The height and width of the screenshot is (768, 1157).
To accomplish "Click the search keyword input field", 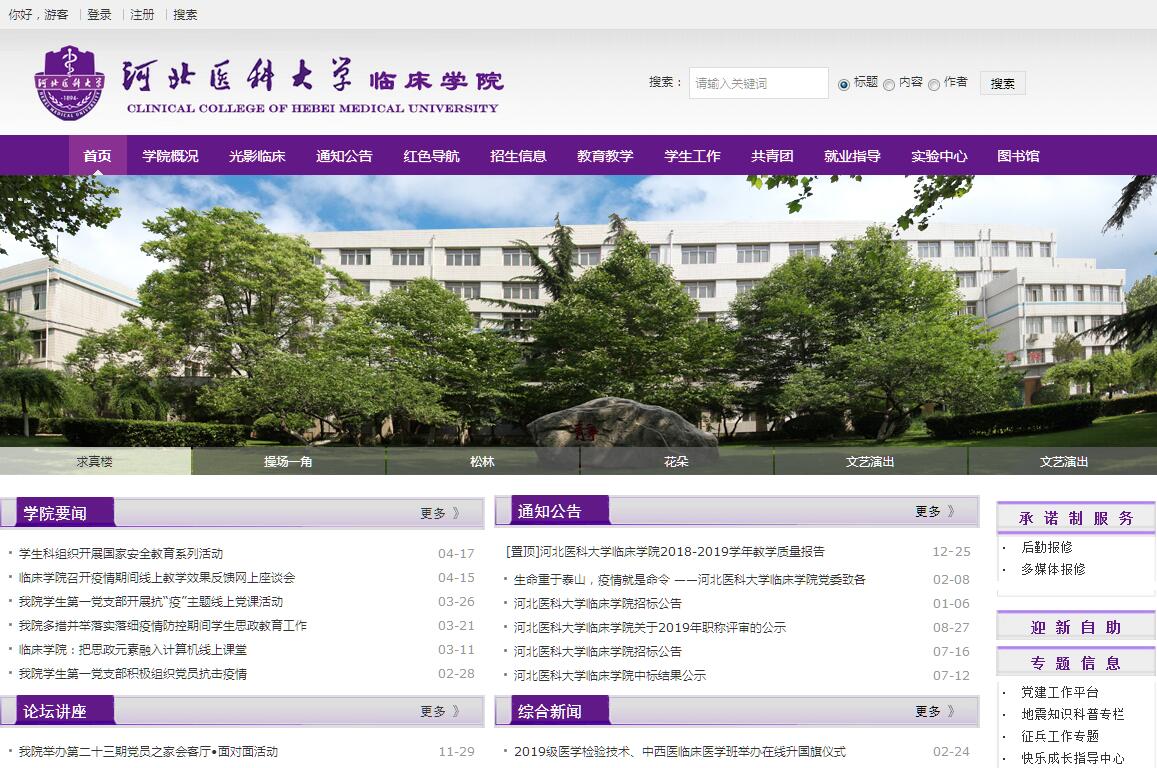I will [x=758, y=83].
